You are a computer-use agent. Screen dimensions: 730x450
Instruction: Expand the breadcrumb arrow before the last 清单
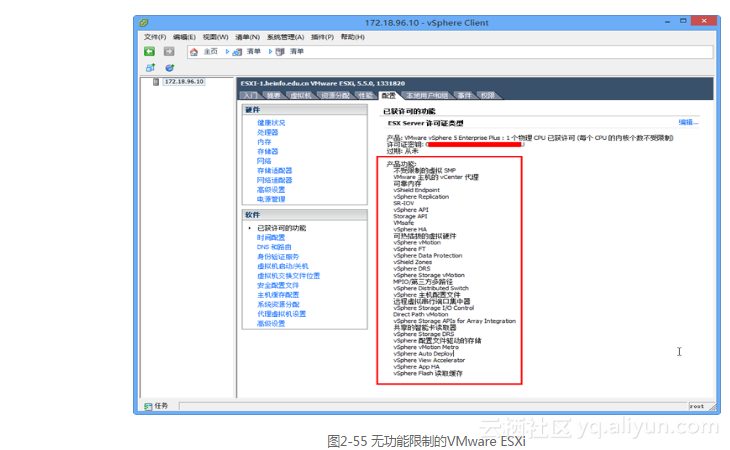point(270,52)
